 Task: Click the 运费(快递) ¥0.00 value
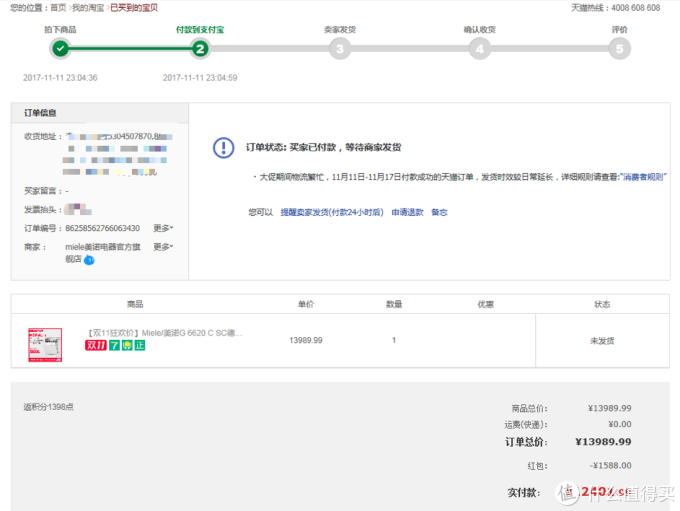620,424
